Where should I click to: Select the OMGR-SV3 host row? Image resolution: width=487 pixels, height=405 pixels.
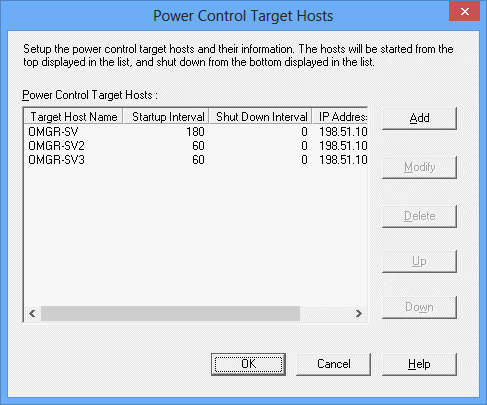click(x=196, y=160)
